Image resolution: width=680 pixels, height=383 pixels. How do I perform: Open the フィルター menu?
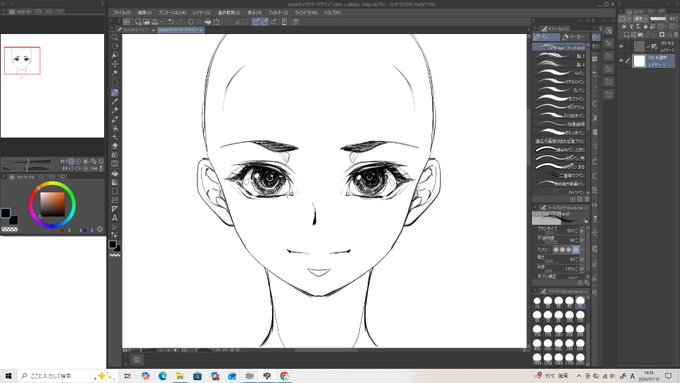[x=278, y=13]
